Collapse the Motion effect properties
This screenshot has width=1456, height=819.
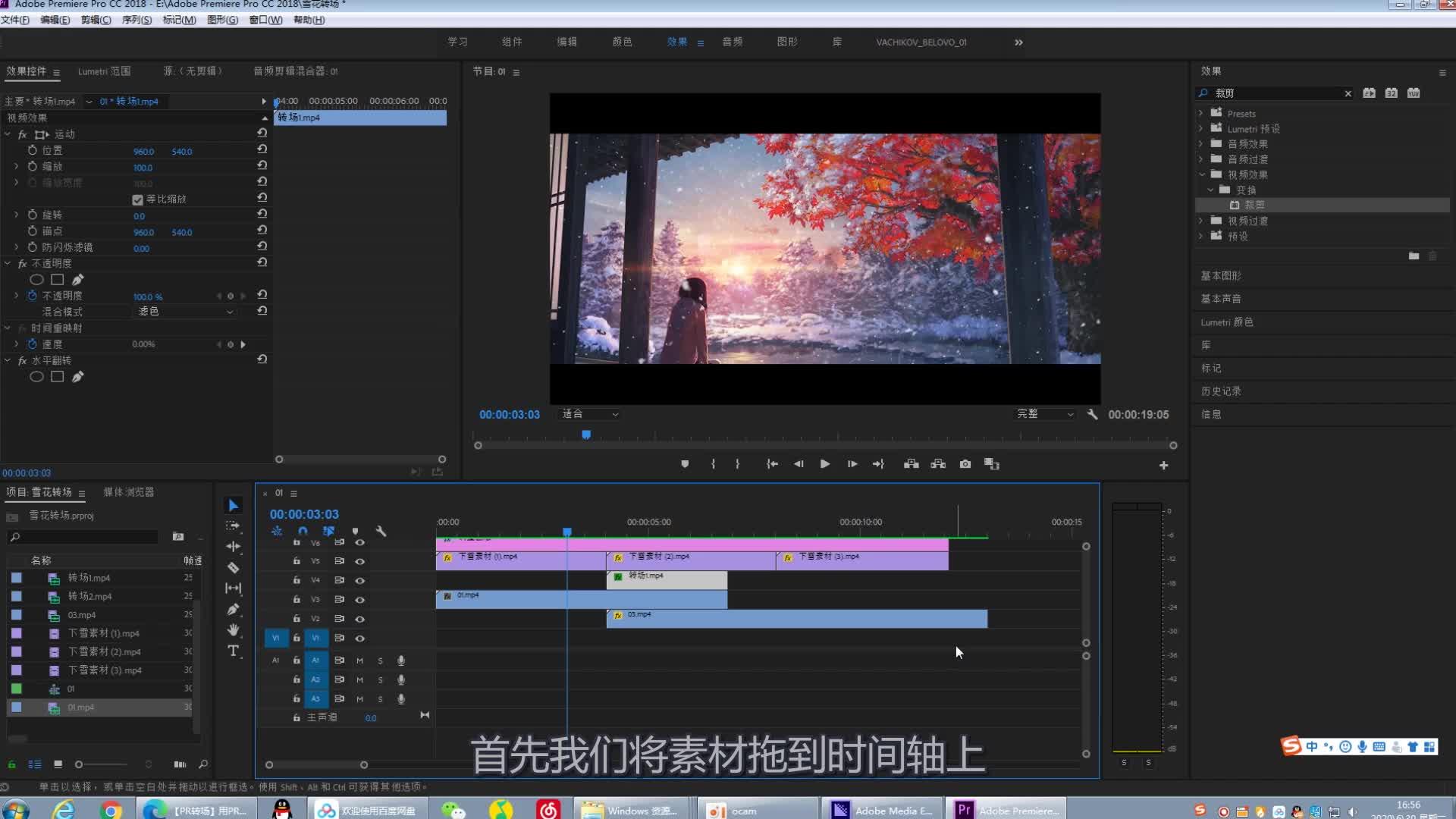8,134
